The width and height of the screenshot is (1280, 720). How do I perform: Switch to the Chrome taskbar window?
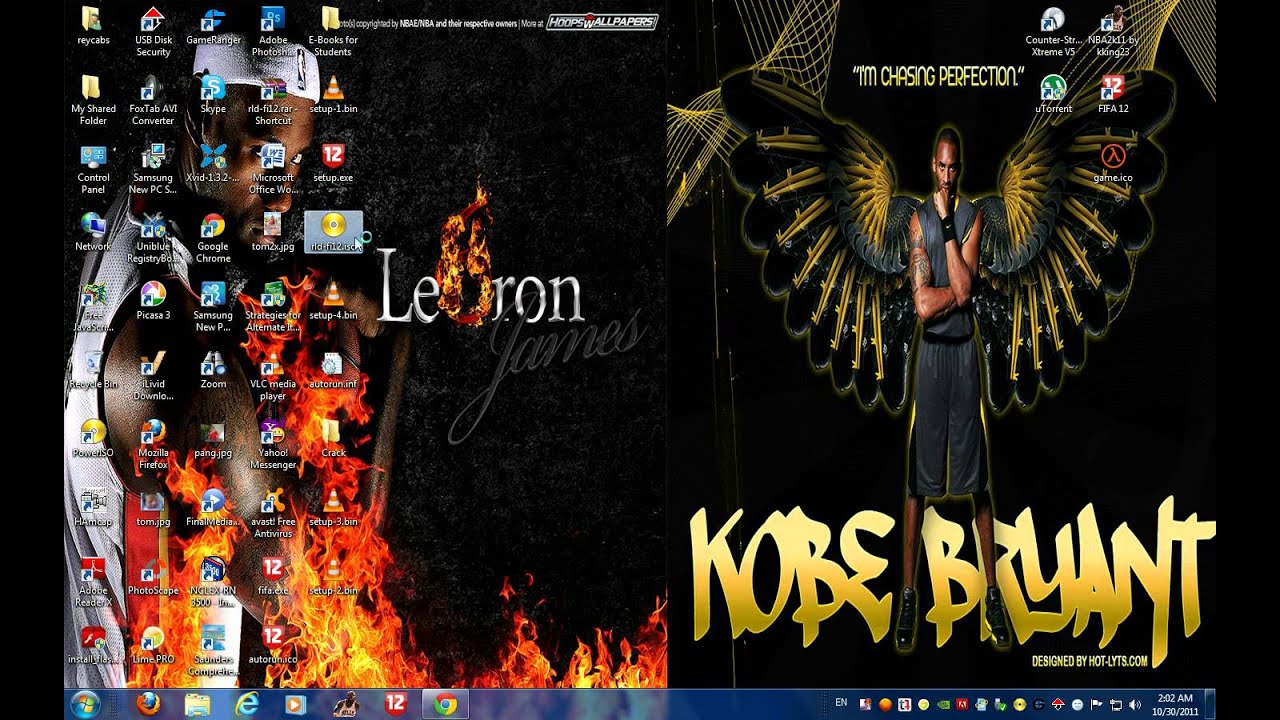point(445,704)
